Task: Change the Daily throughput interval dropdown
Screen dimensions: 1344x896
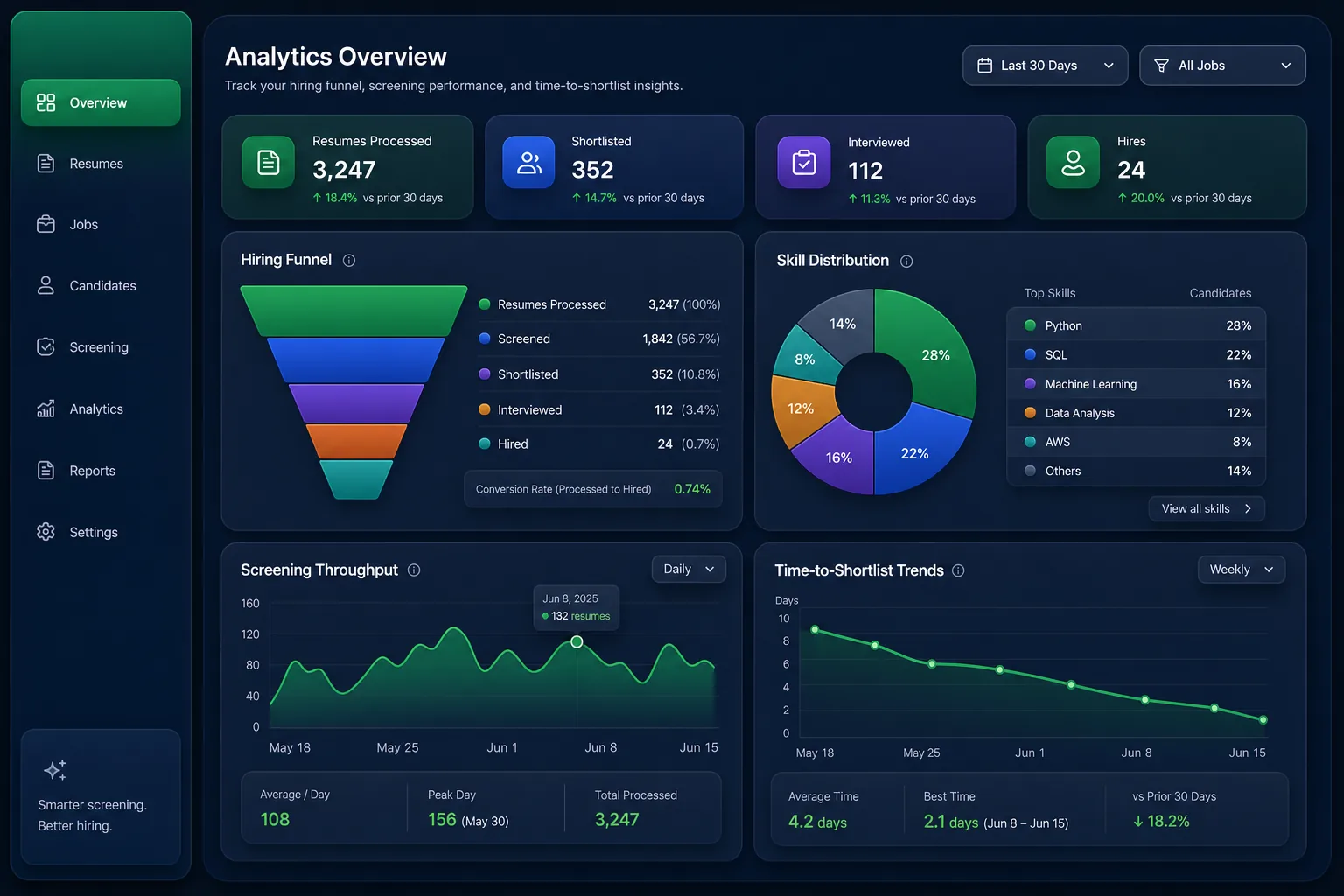Action: (689, 569)
